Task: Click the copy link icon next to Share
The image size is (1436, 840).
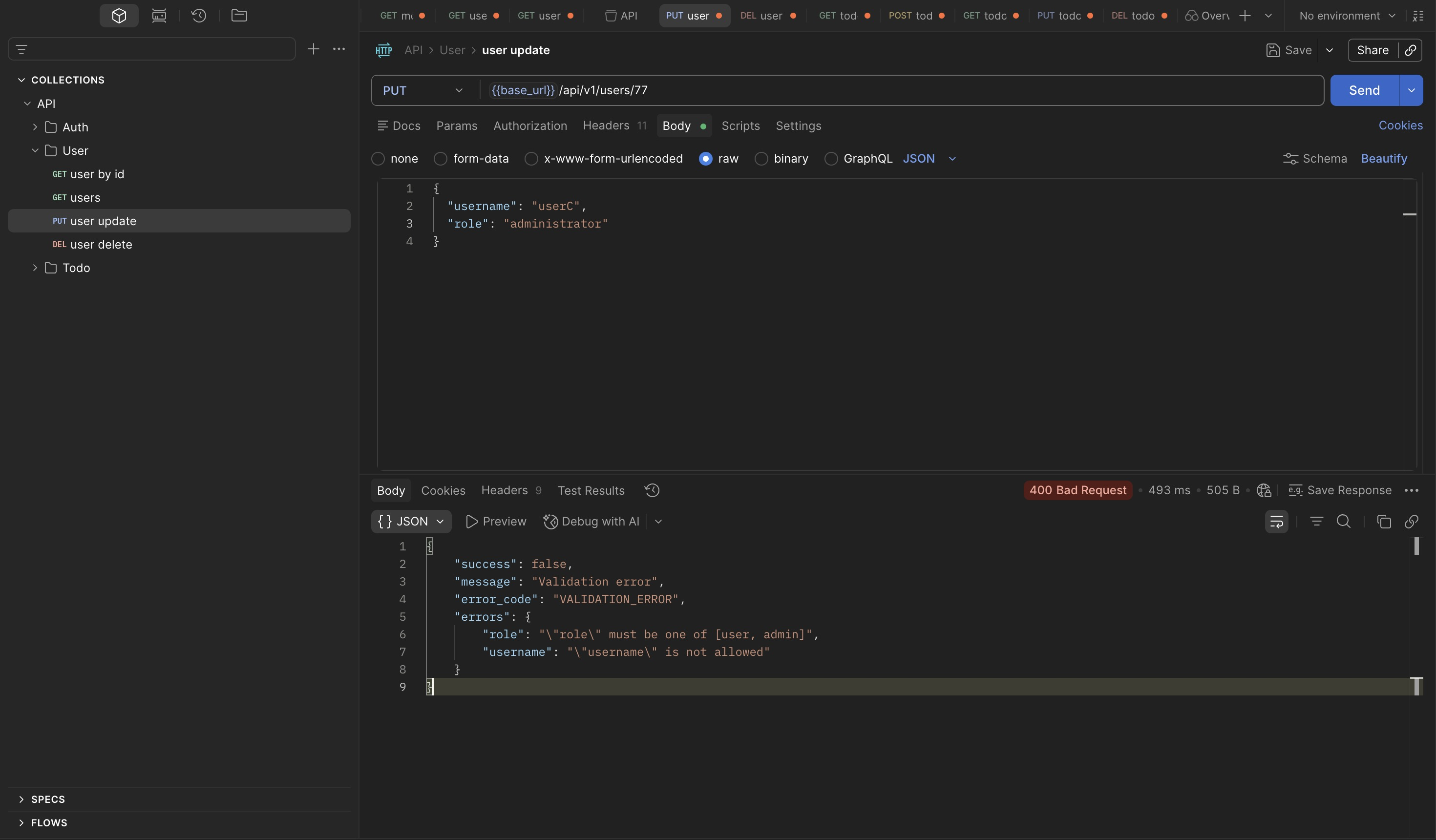Action: (1411, 50)
